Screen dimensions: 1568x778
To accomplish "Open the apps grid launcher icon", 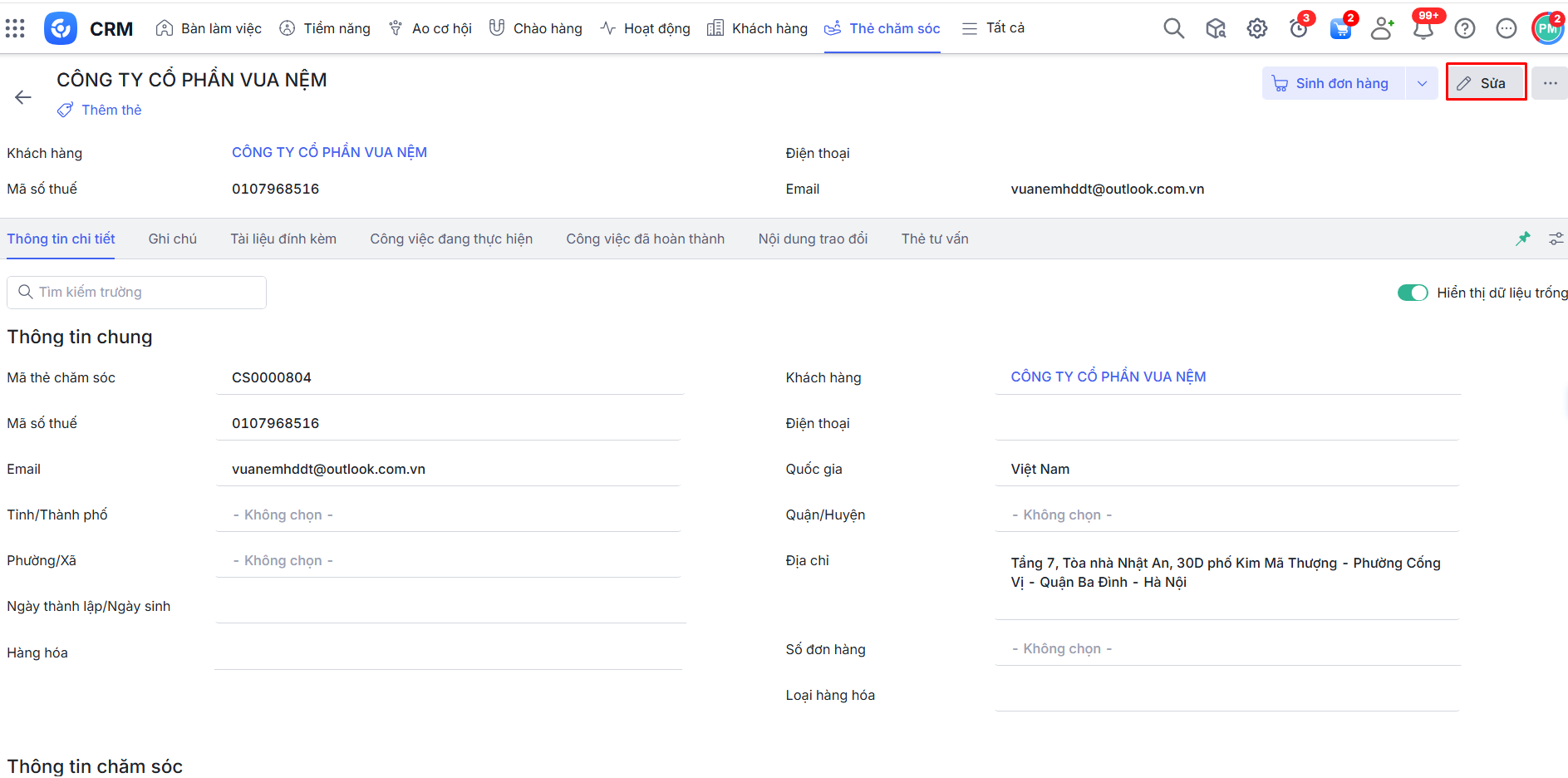I will [x=15, y=28].
